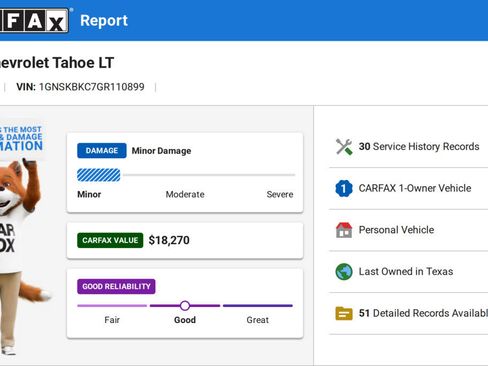Click the purple GOOD RELIABILITY badge

(x=116, y=286)
